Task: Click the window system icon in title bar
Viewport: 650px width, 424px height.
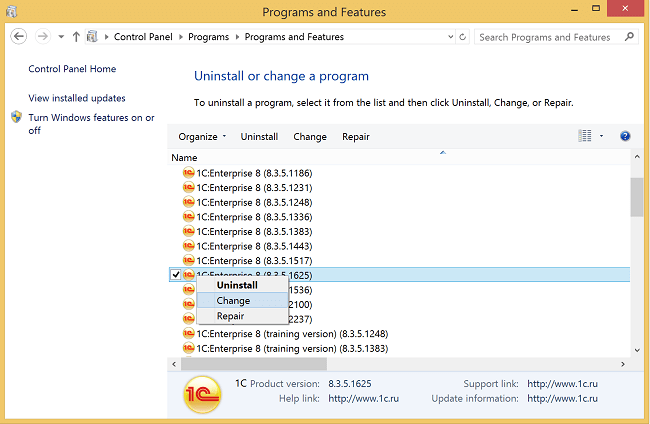Action: coord(12,11)
